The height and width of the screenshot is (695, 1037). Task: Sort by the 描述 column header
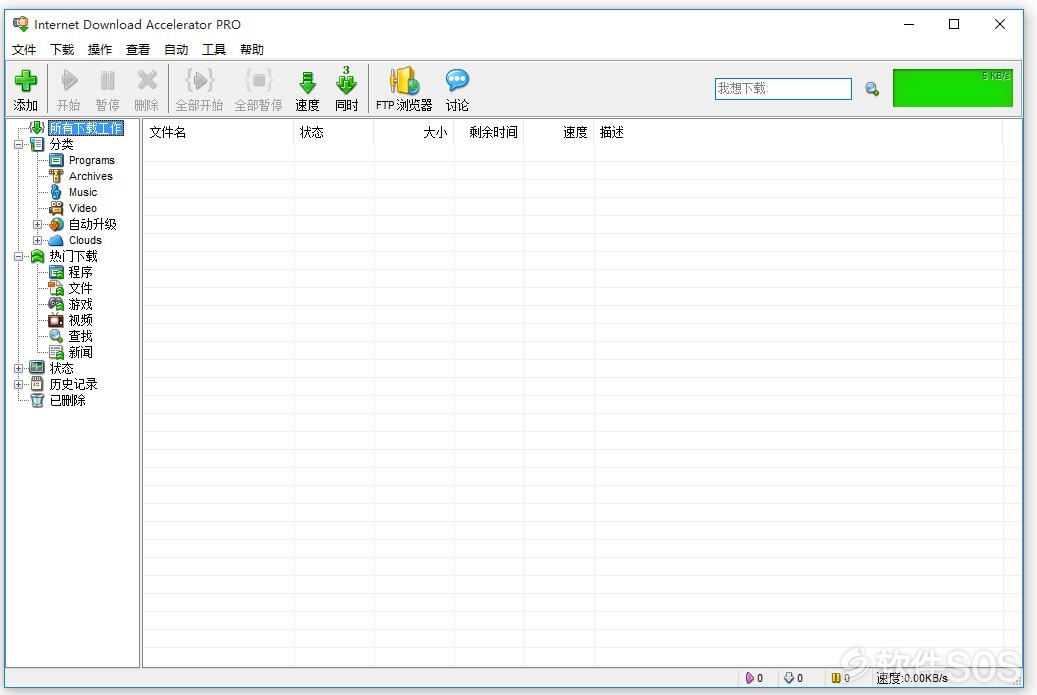pos(798,132)
